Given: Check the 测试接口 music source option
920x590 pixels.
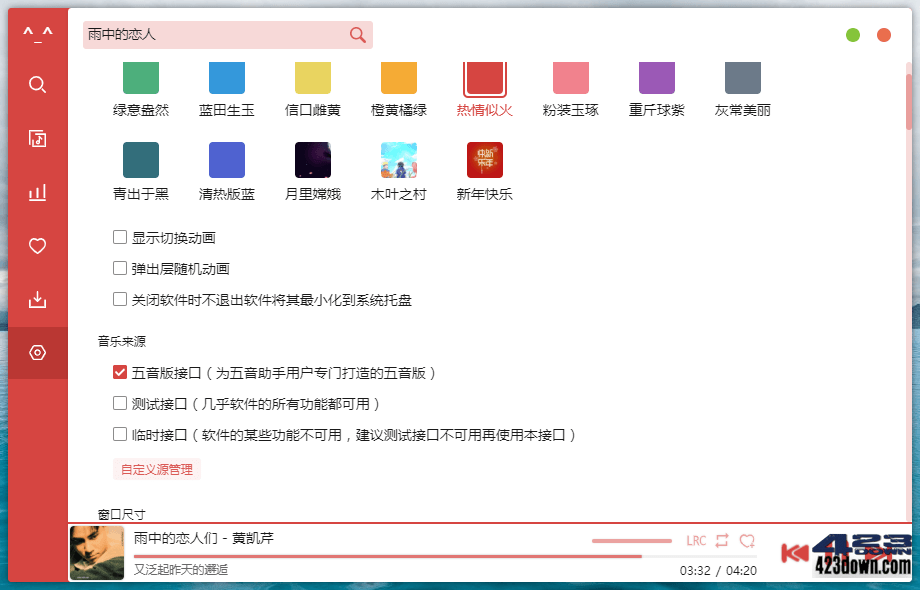Looking at the screenshot, I should point(120,404).
